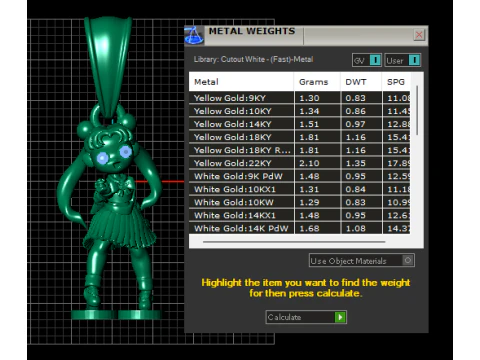Click the green arrow on Calculate

click(x=340, y=317)
